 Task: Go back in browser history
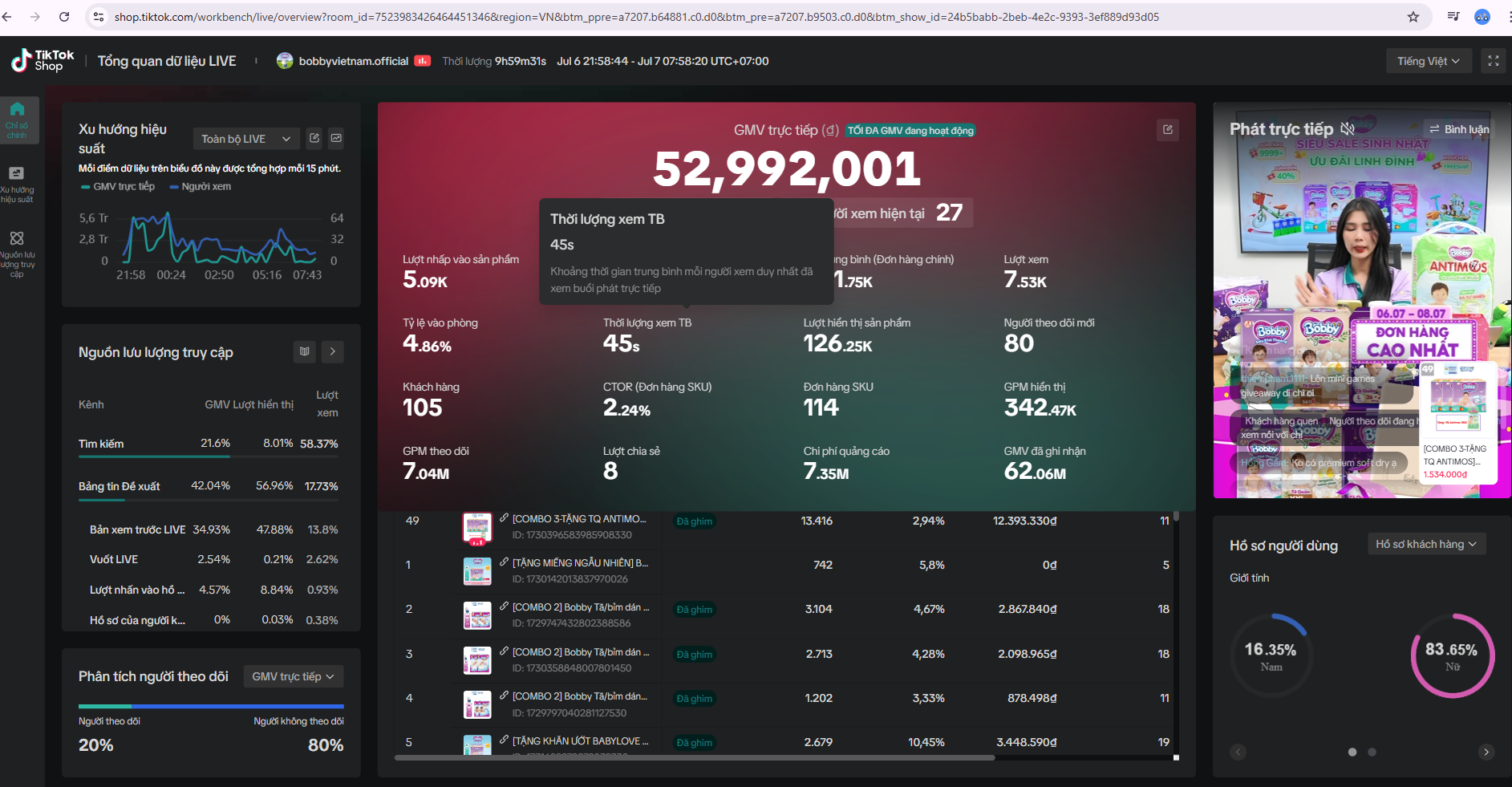7,17
